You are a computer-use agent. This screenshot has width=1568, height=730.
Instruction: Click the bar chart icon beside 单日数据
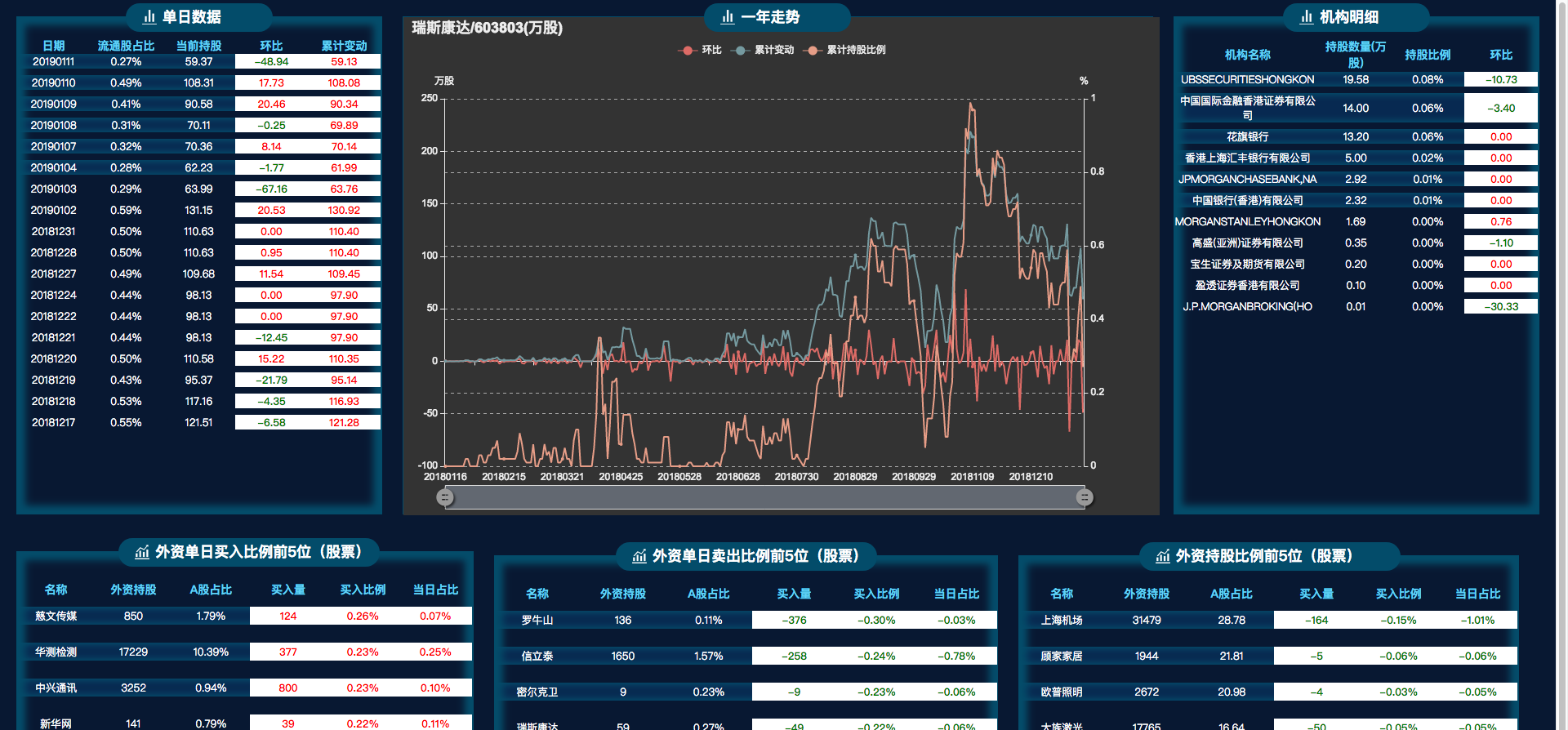click(149, 16)
